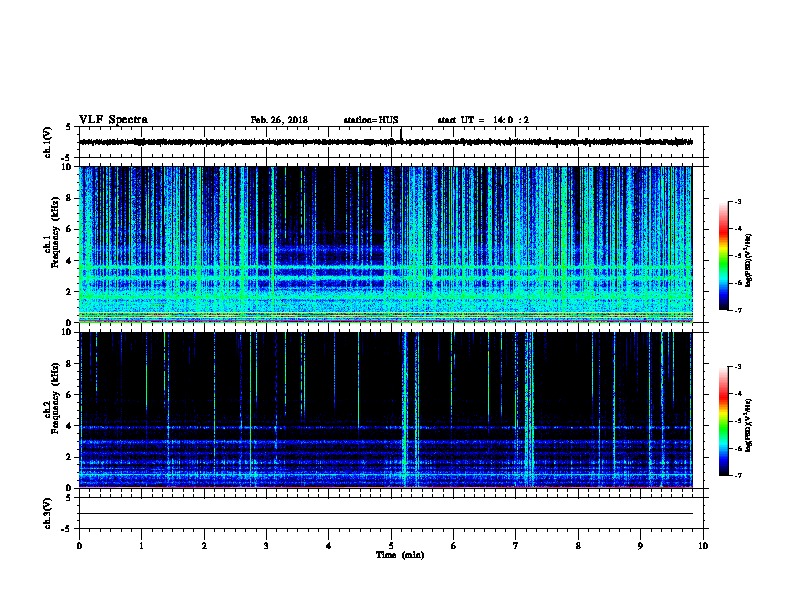Click the time axis tick label '10'
The width and height of the screenshot is (792, 612).
[x=703, y=545]
